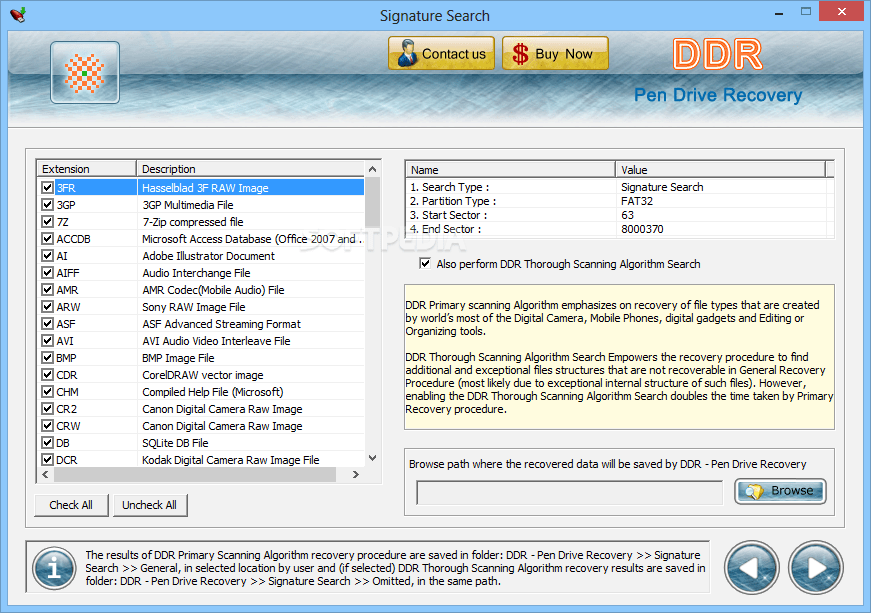871x613 pixels.
Task: Click the left navigation arrow
Action: (x=751, y=566)
